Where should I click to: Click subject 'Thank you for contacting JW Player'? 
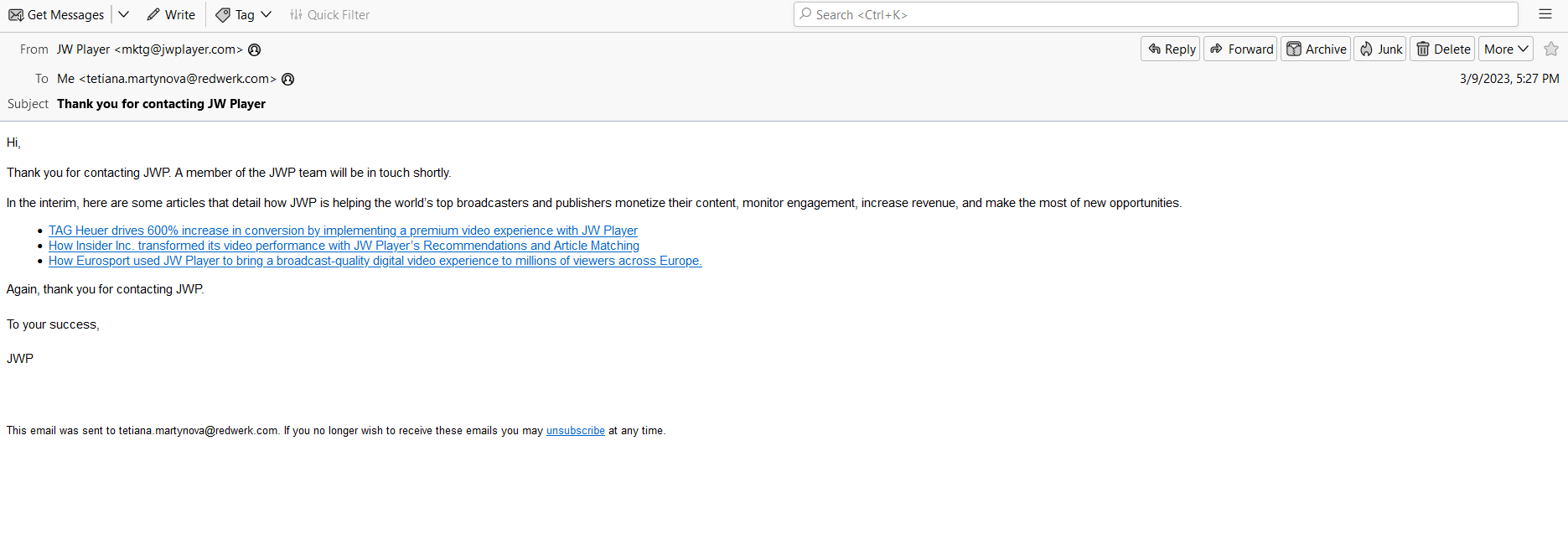(162, 104)
